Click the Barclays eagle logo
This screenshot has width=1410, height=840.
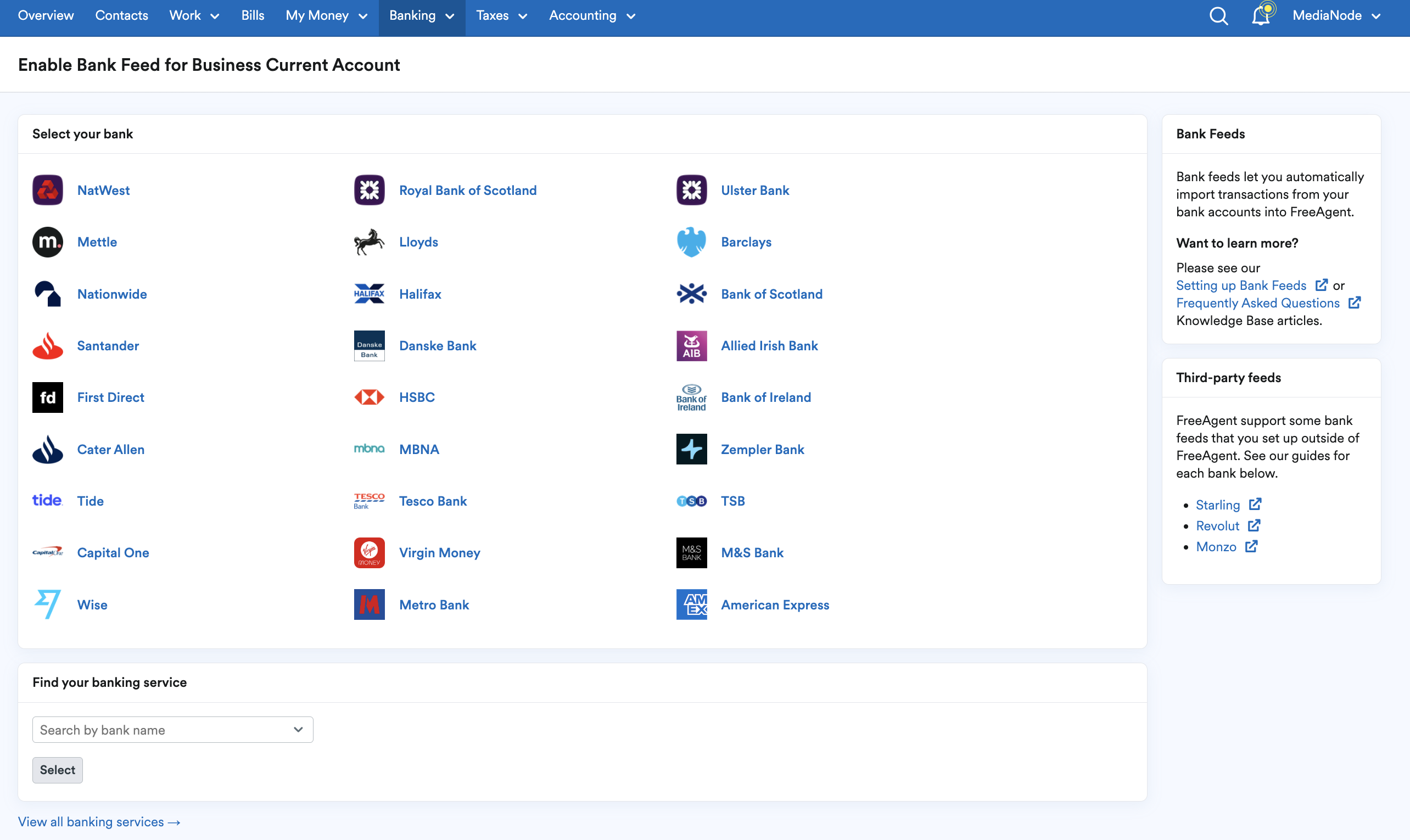pos(691,242)
